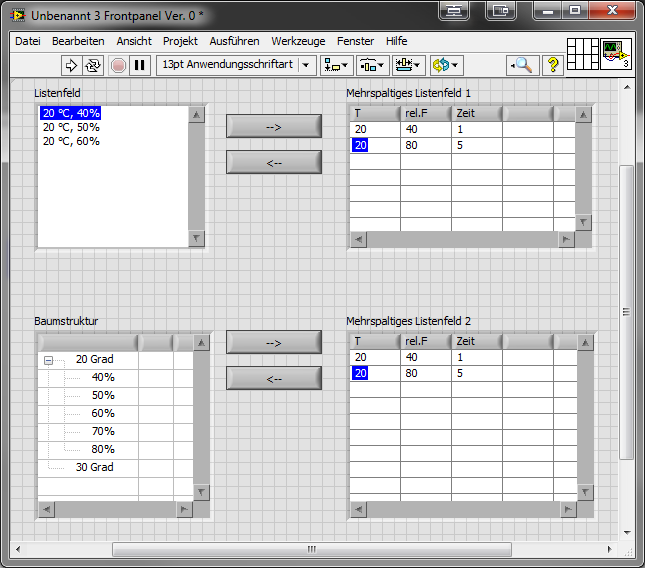The height and width of the screenshot is (568, 645).
Task: Click Mehrspaltiges Listenfeld 2 scroll up arrow
Action: (585, 343)
